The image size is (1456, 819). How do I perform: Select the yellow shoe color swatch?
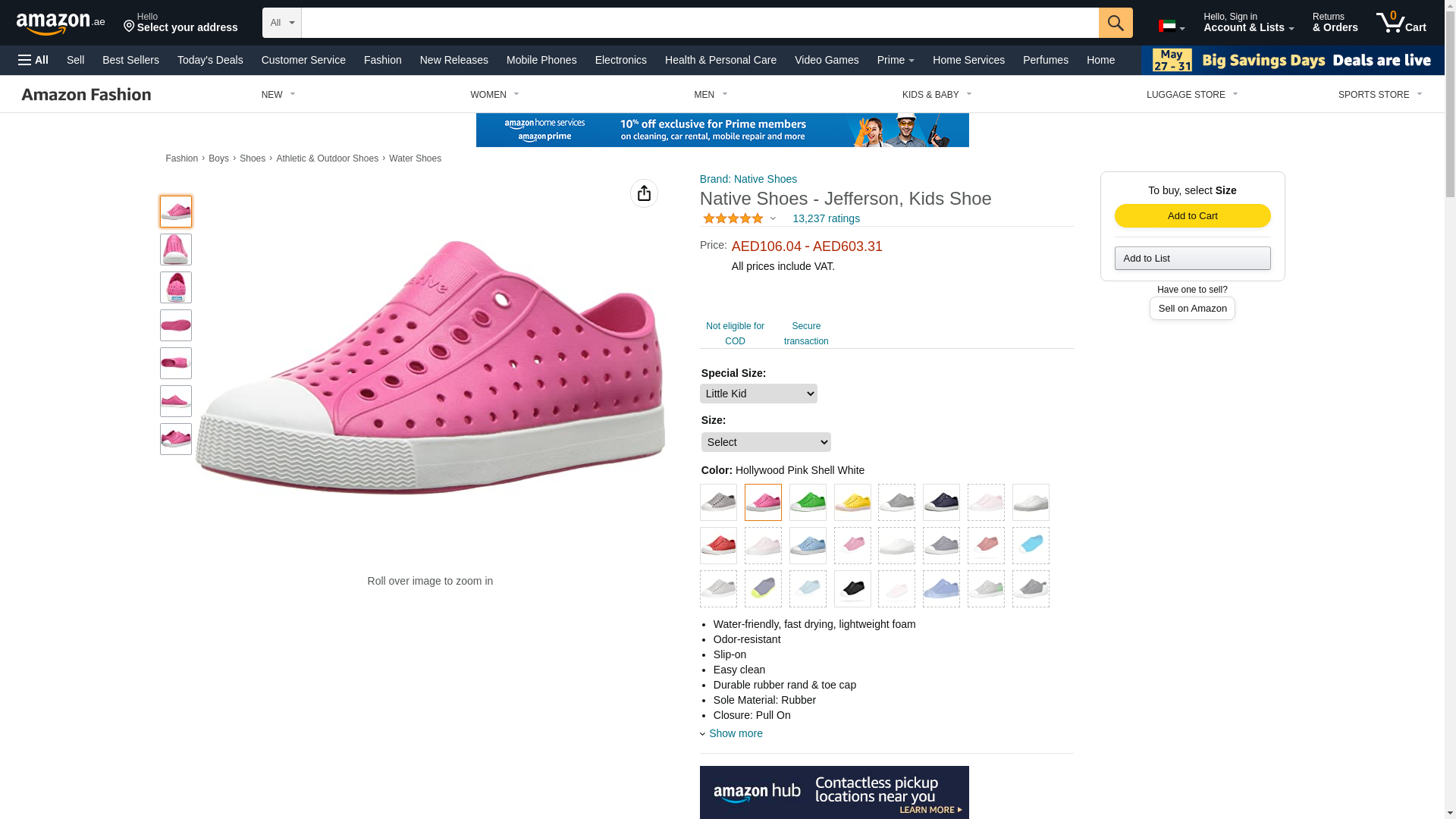pos(852,503)
